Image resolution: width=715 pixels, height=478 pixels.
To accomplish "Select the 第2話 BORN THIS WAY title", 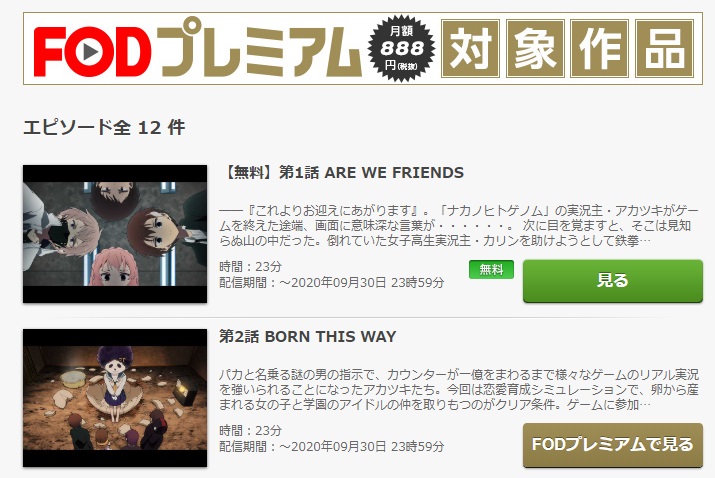I will click(307, 337).
